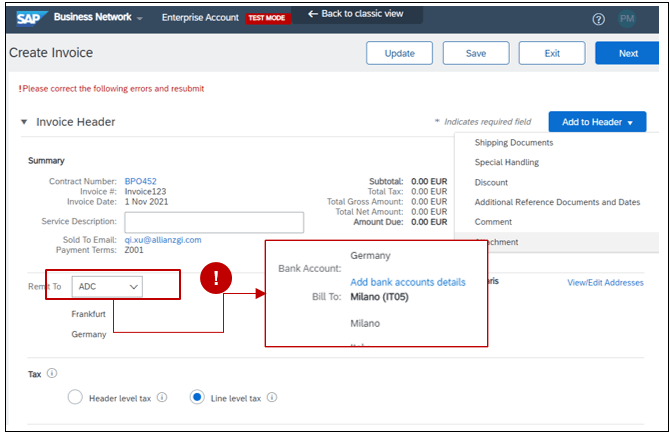Click the Save button
This screenshot has height=434, width=670.
point(476,53)
